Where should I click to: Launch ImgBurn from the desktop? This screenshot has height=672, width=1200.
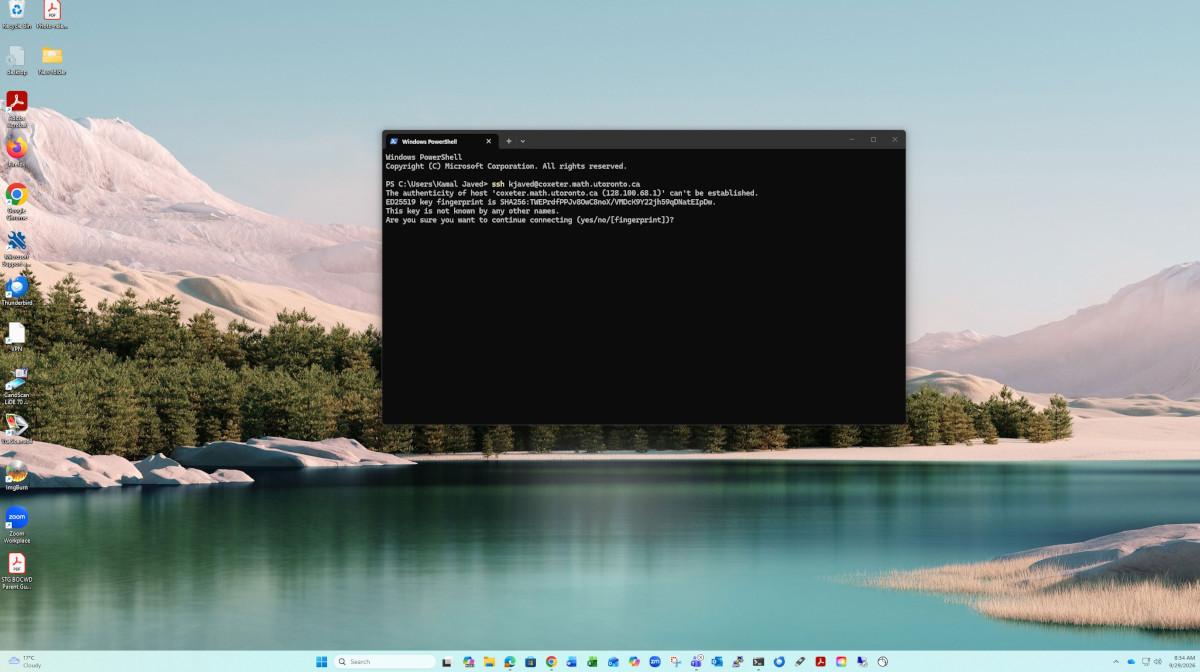click(x=17, y=475)
